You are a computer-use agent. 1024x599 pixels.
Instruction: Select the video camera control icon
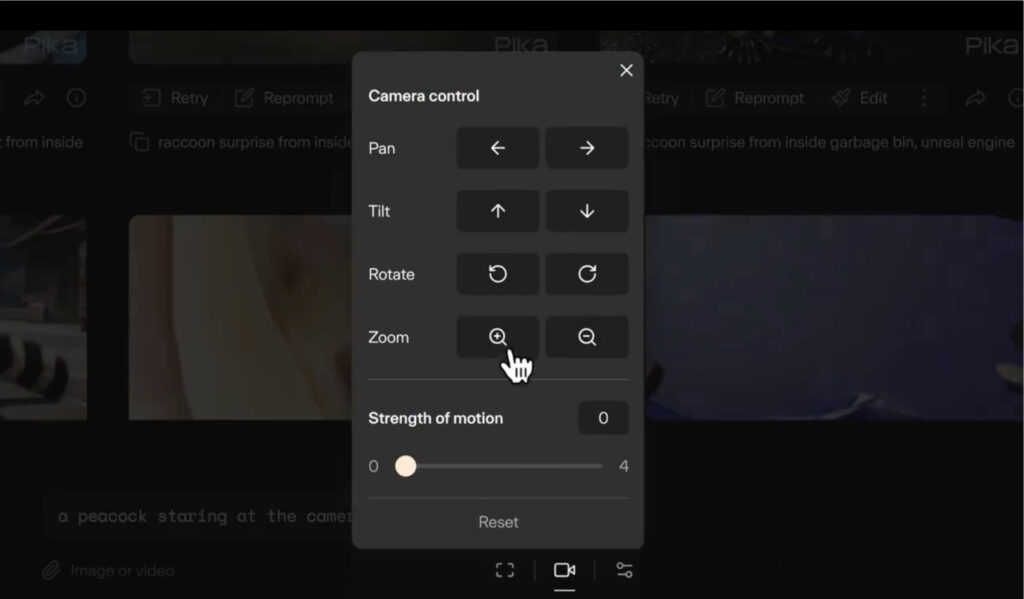tap(564, 568)
